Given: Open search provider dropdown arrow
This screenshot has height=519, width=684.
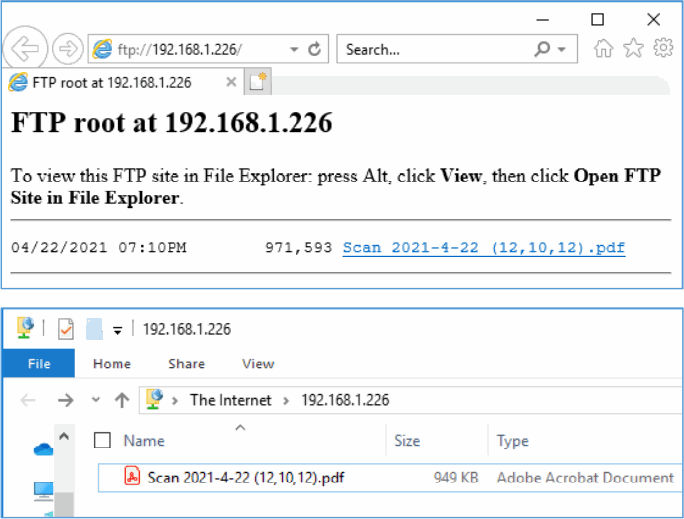Looking at the screenshot, I should pos(562,49).
